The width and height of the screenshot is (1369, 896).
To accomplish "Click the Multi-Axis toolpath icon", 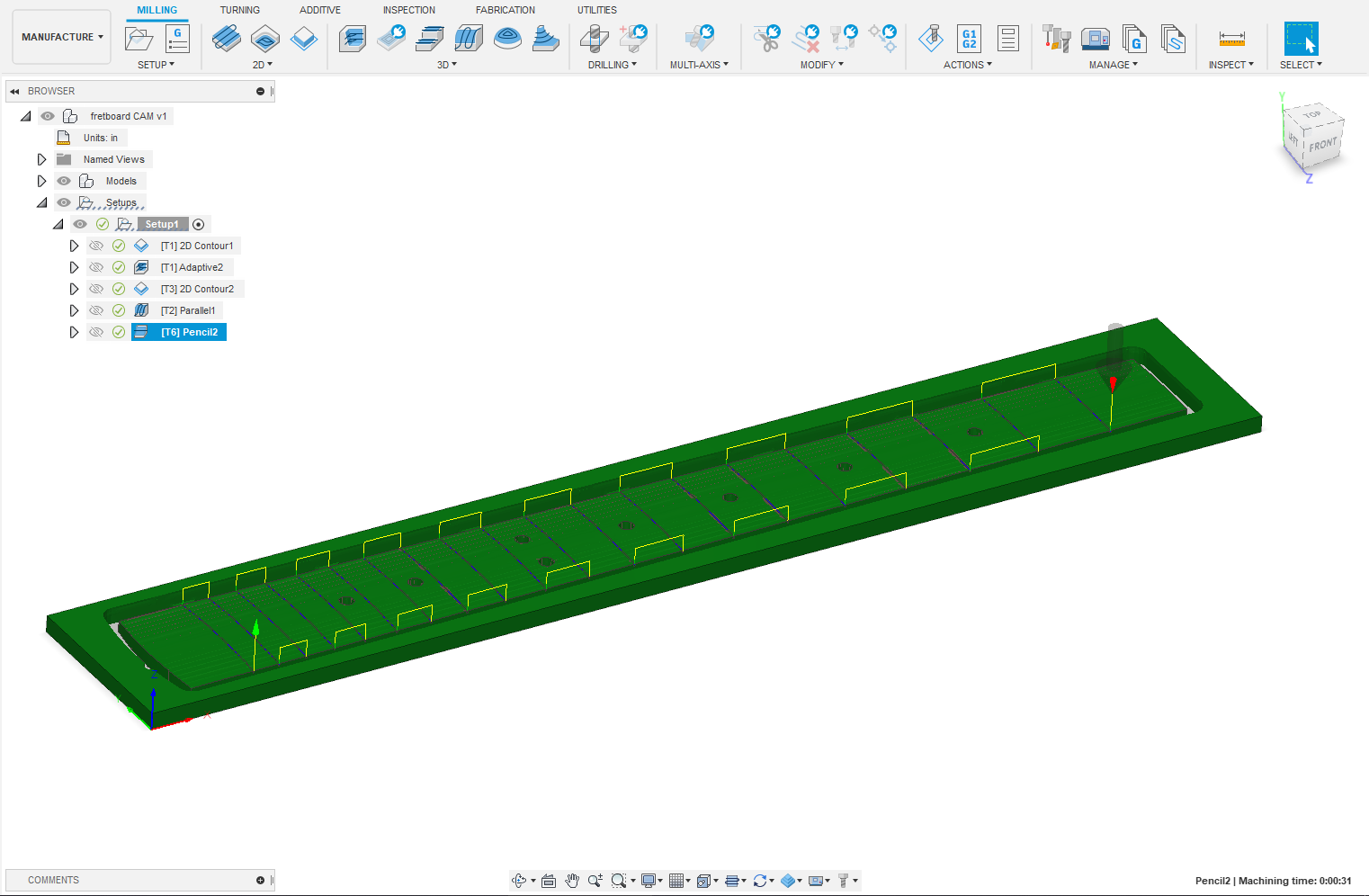I will [x=699, y=39].
